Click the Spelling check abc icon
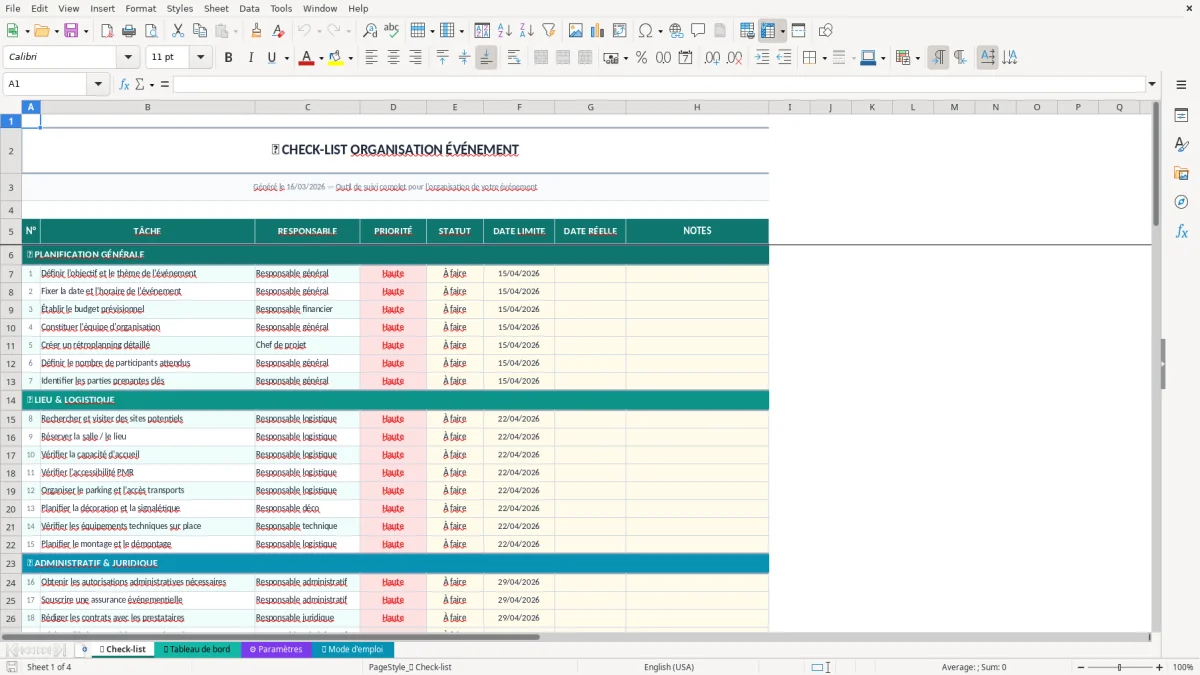Image resolution: width=1200 pixels, height=675 pixels. pos(391,31)
